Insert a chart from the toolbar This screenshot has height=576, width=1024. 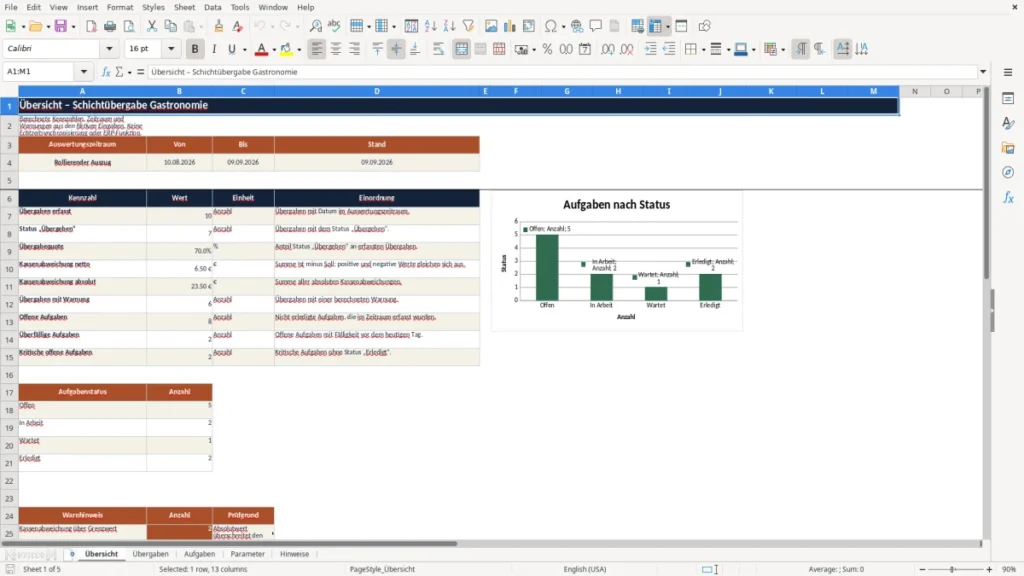tap(509, 26)
